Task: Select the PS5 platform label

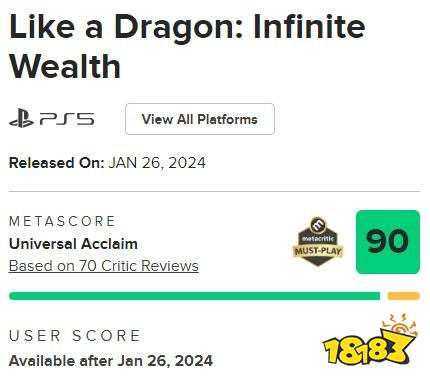Action: click(67, 119)
